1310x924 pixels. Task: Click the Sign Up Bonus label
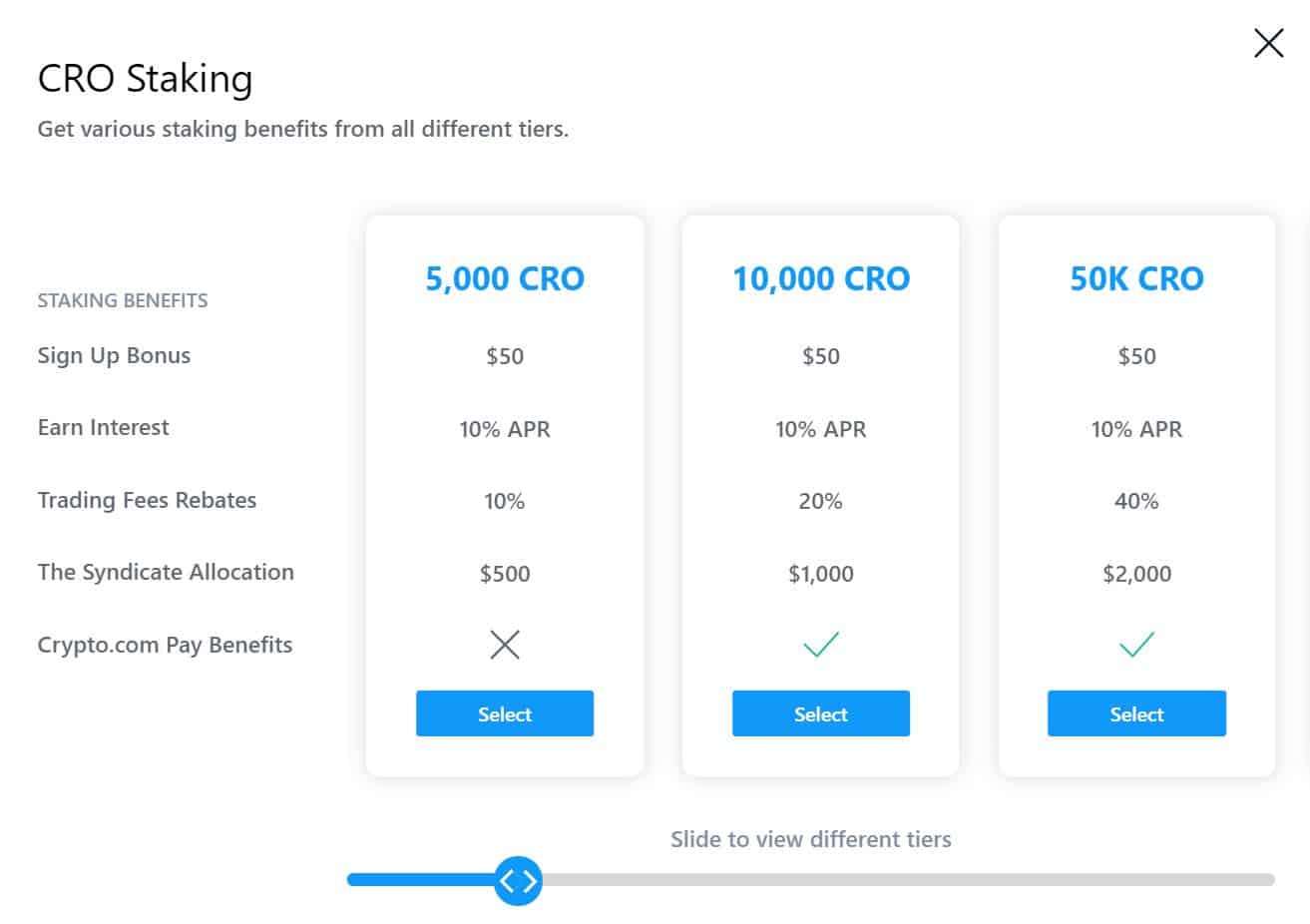[114, 356]
